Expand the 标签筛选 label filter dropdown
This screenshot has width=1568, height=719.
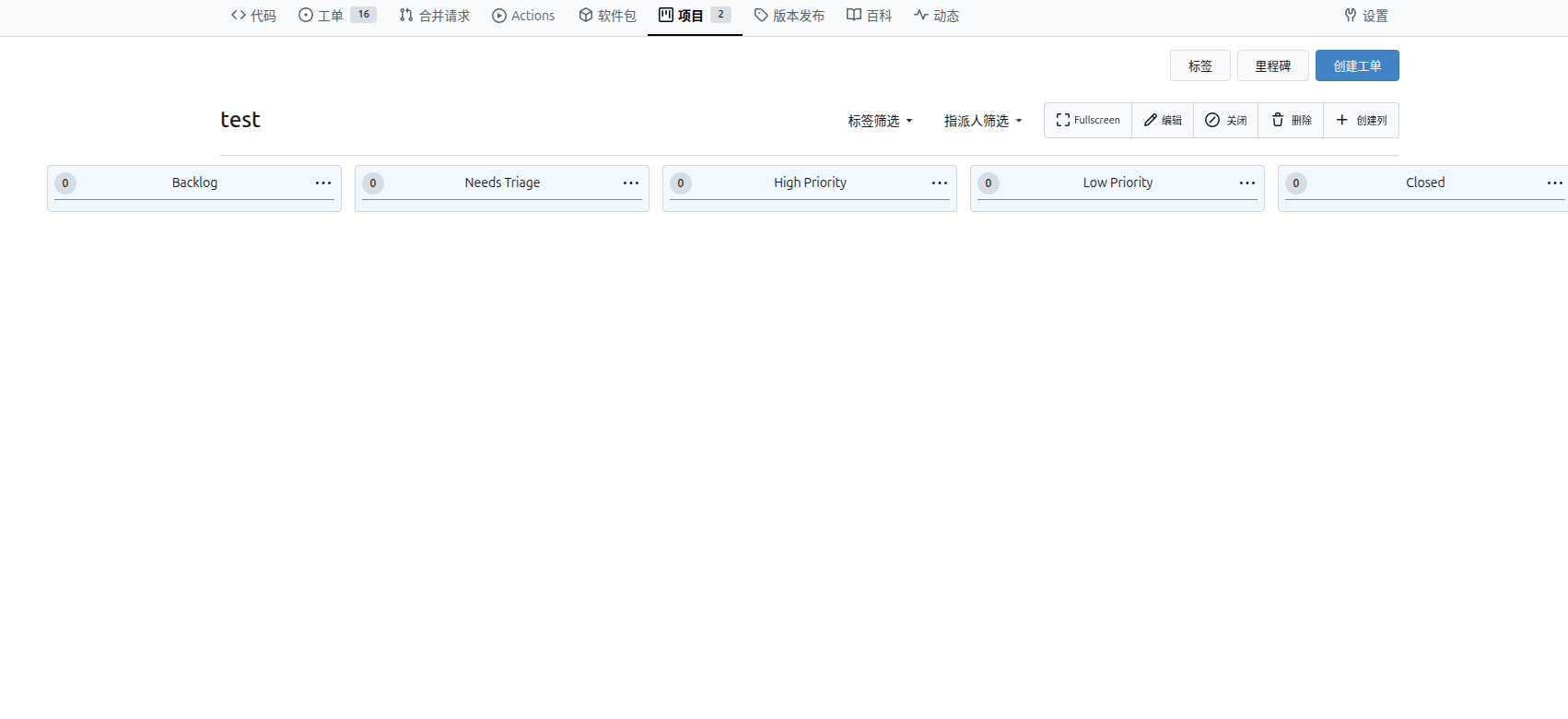point(880,121)
